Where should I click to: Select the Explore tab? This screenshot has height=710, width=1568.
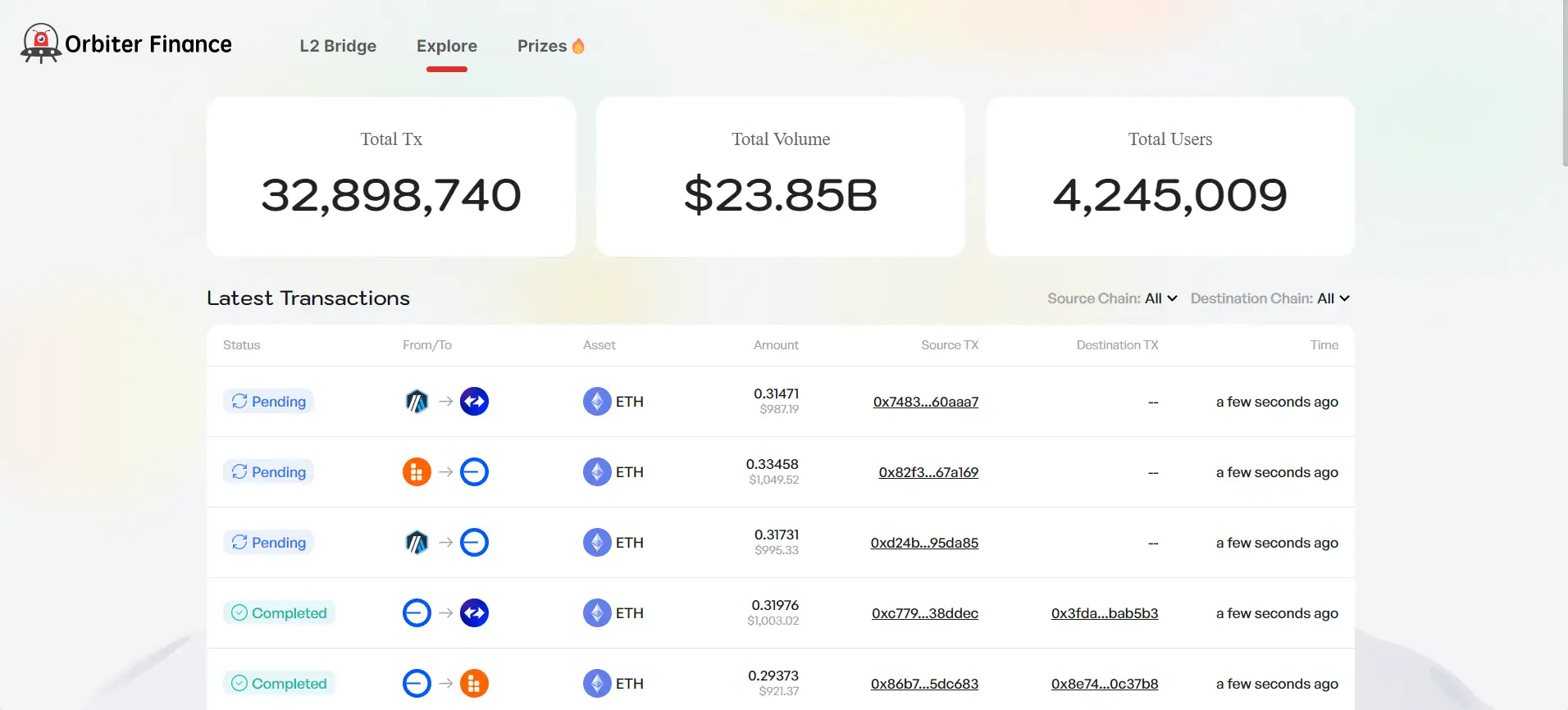click(x=447, y=46)
